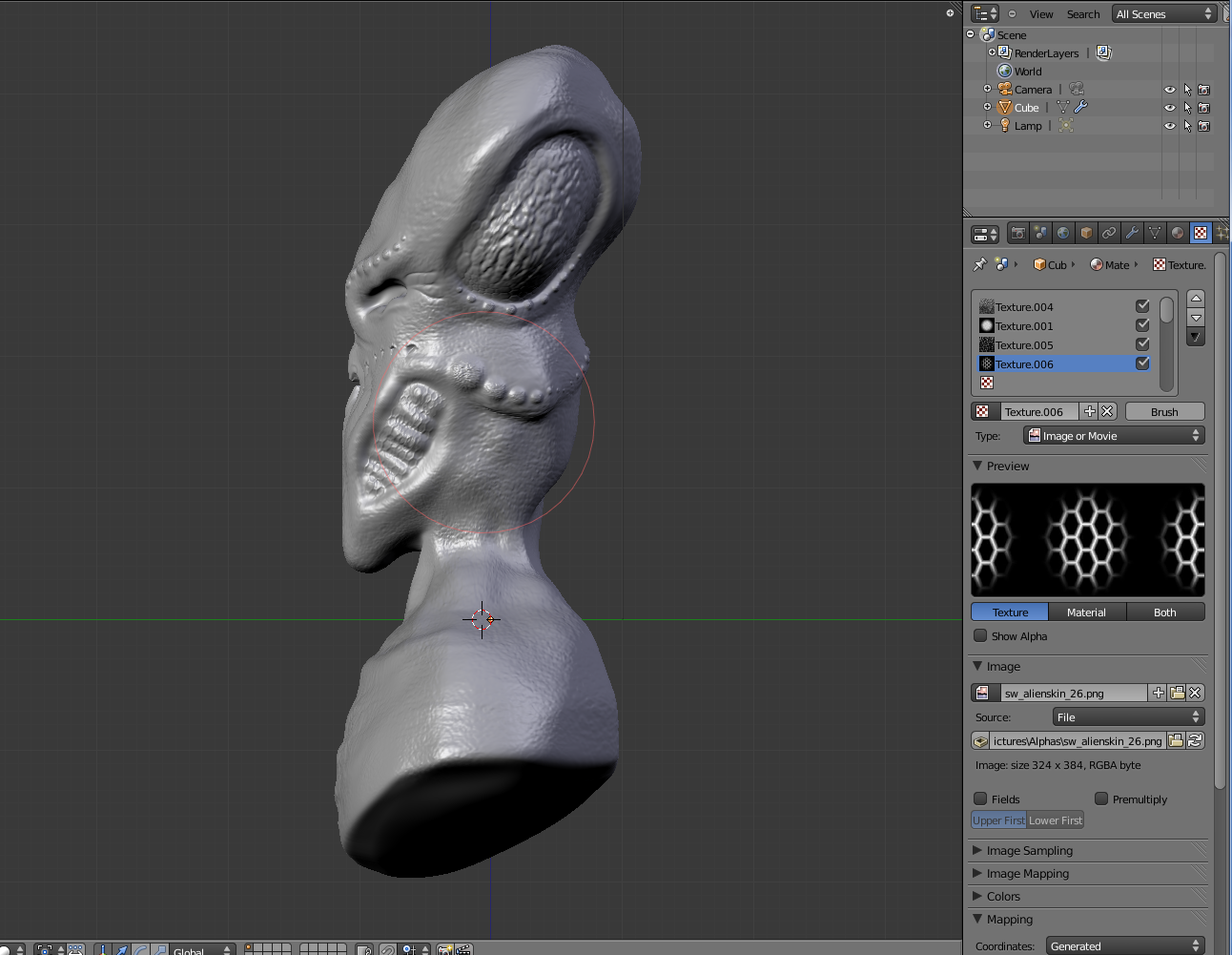Open the Texture properties checker icon tab
The height and width of the screenshot is (955, 1232).
tap(1201, 233)
